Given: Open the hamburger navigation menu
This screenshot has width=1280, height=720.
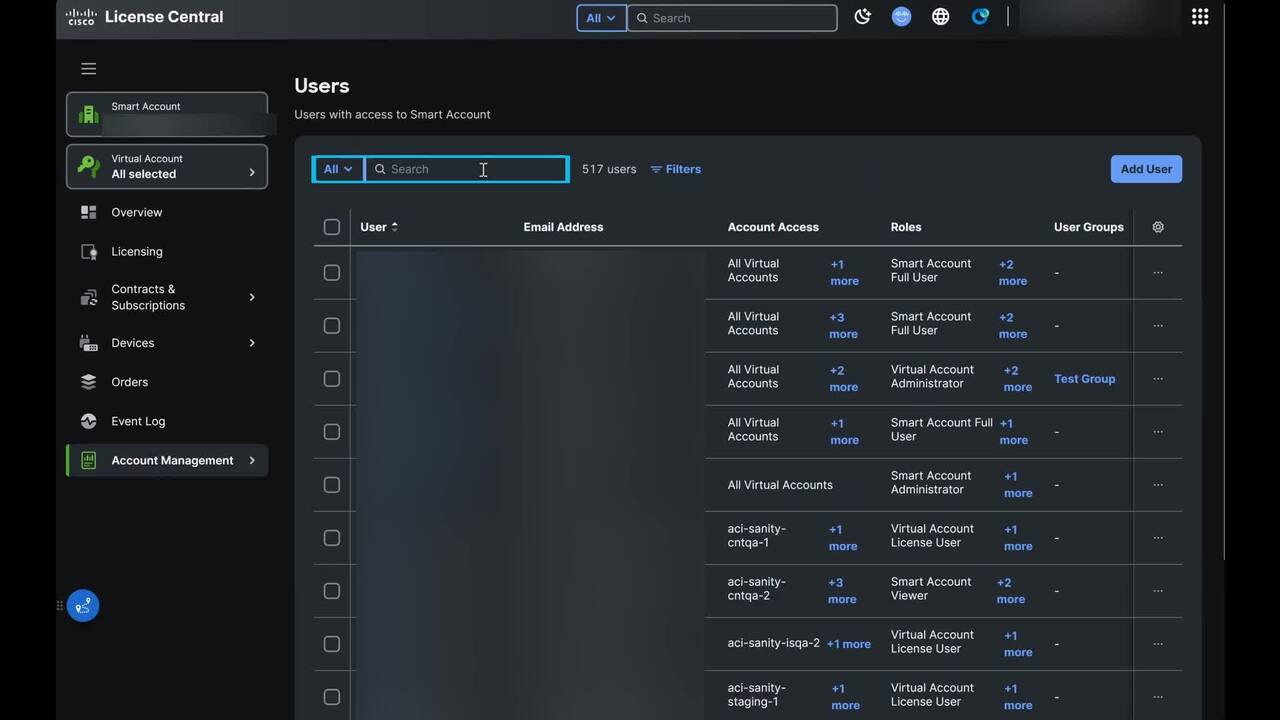Looking at the screenshot, I should 89,69.
